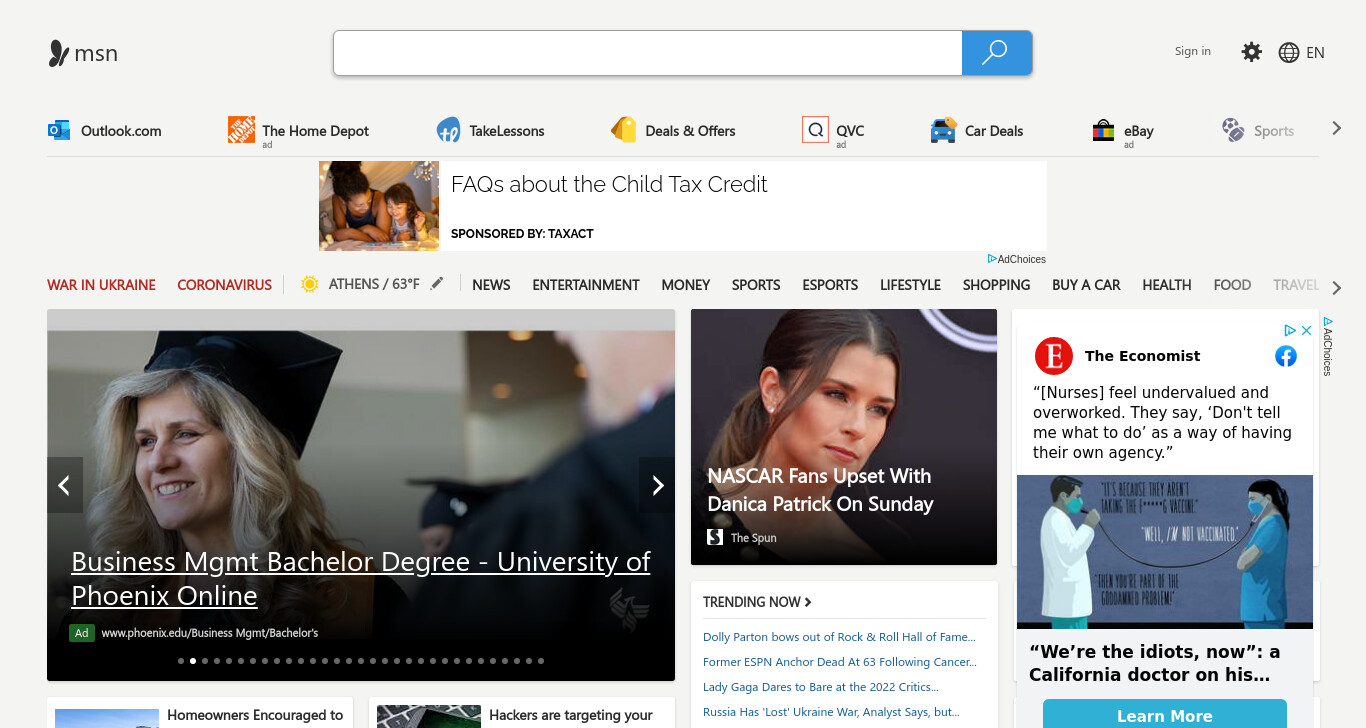Select the SHOPPING category
The height and width of the screenshot is (728, 1366).
(996, 285)
